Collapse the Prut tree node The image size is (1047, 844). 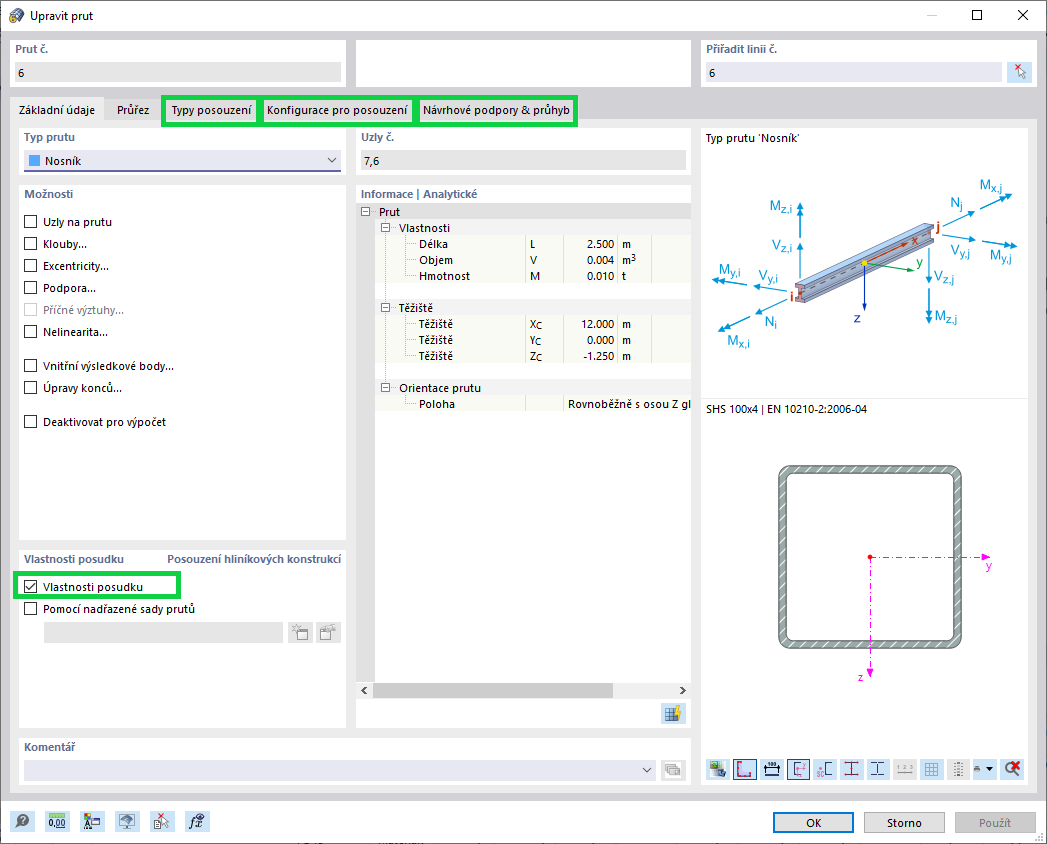[365, 212]
